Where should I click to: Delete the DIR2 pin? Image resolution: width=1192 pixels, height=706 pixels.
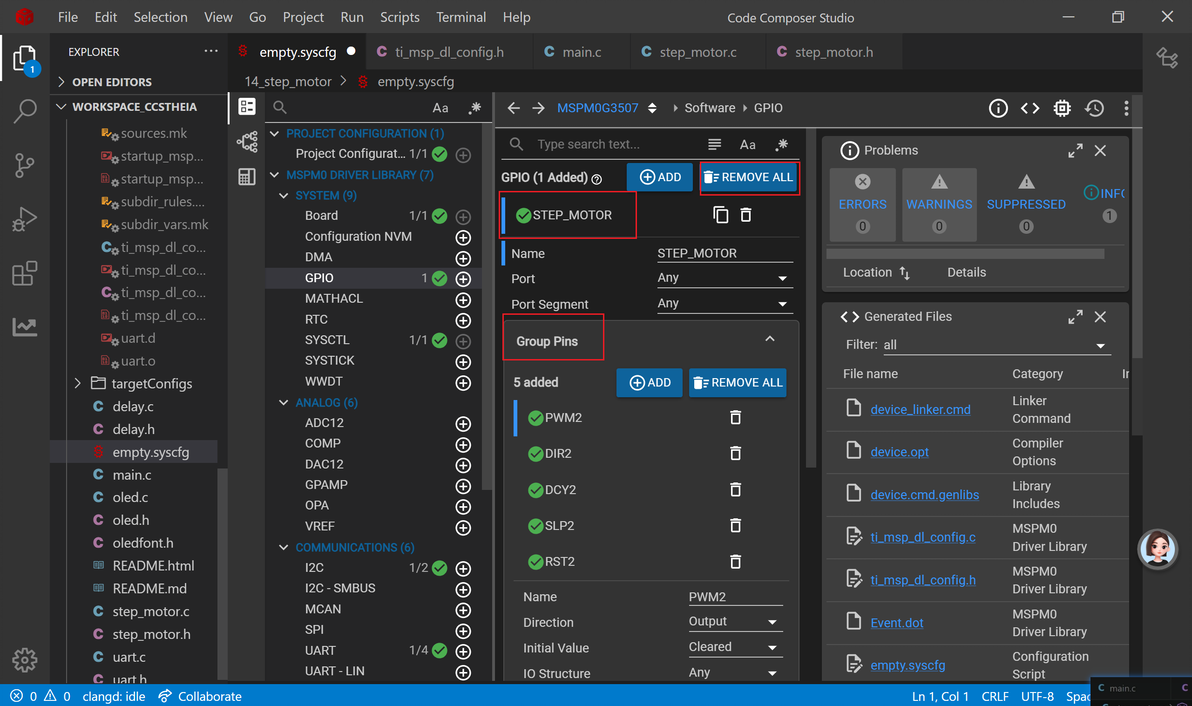tap(735, 453)
